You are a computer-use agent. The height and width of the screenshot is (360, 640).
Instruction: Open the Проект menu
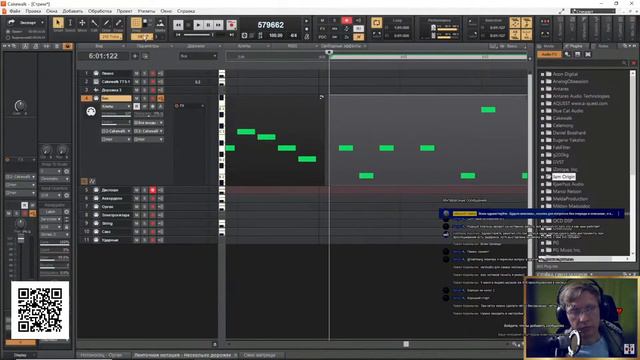124,11
